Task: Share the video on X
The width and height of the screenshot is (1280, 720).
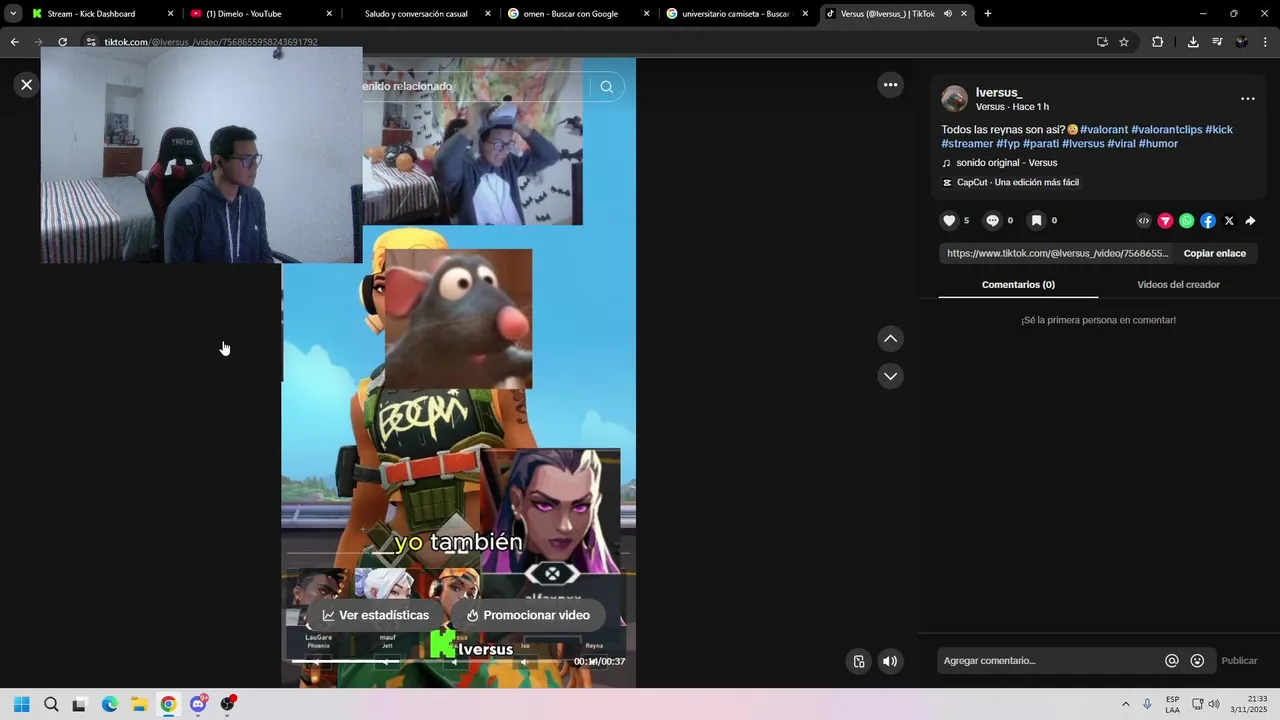Action: point(1229,221)
